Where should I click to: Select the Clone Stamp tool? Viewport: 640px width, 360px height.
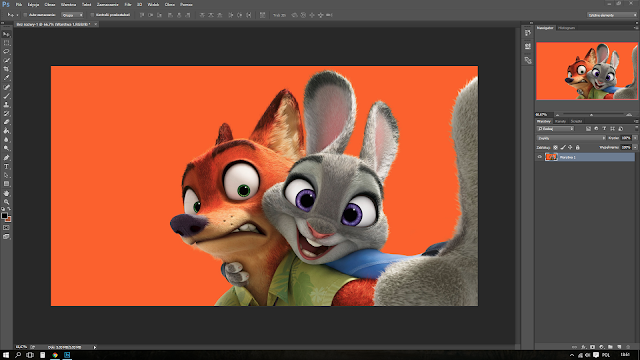tap(6, 105)
